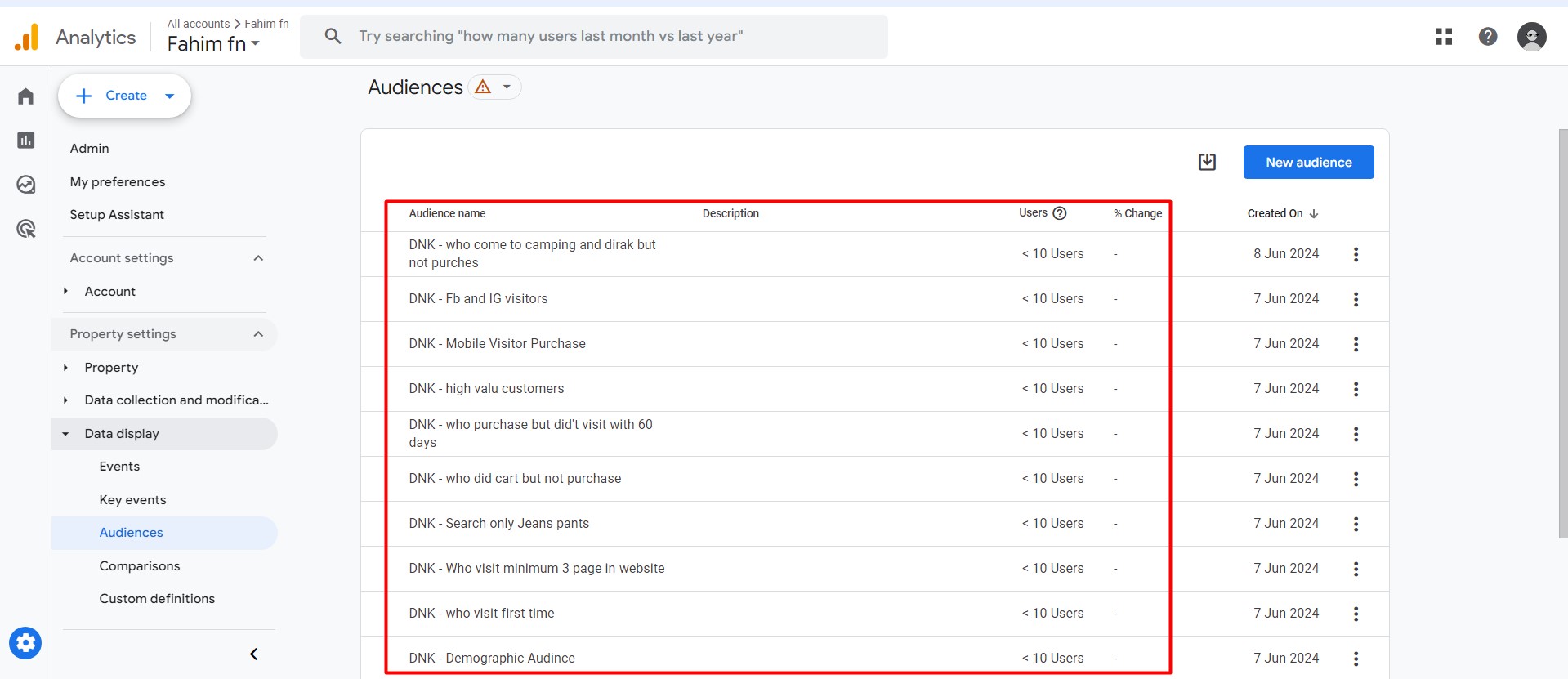Viewport: 1568px width, 679px height.
Task: Open Key events
Action: [132, 500]
